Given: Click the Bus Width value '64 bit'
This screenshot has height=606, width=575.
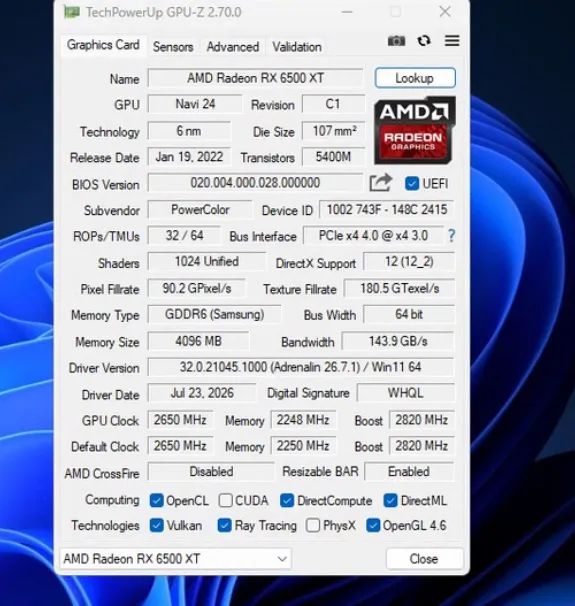Looking at the screenshot, I should pos(409,314).
